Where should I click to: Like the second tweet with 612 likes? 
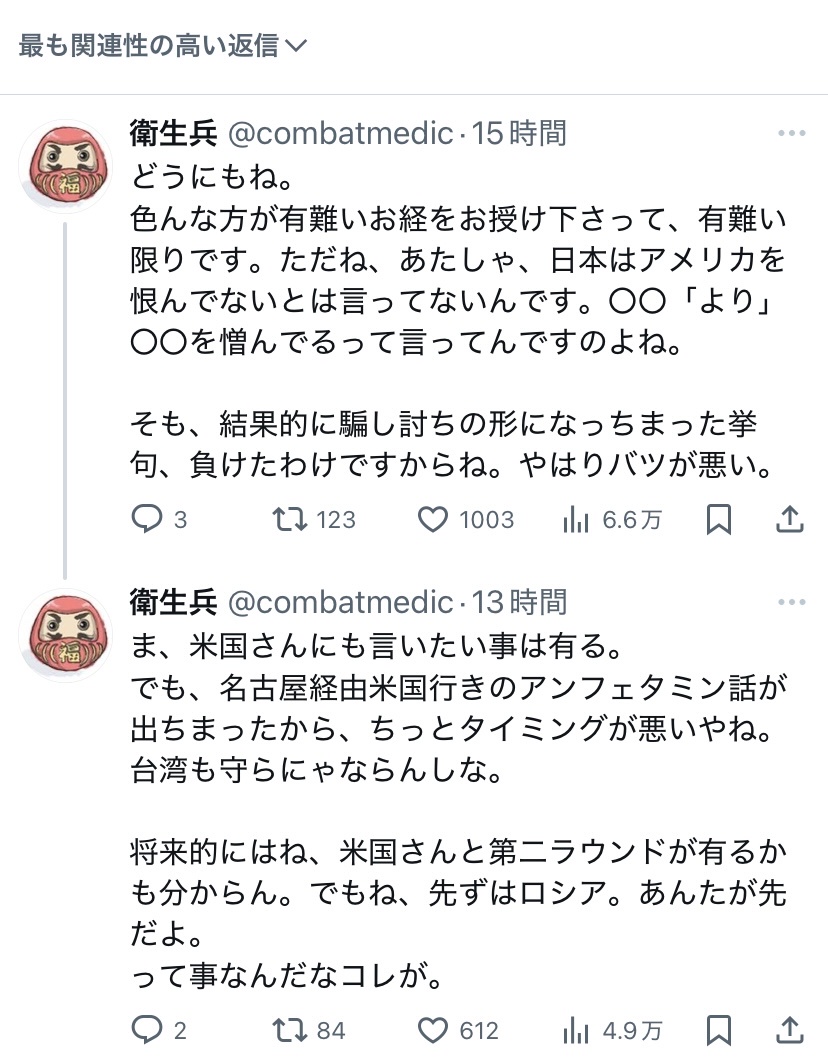click(432, 1030)
